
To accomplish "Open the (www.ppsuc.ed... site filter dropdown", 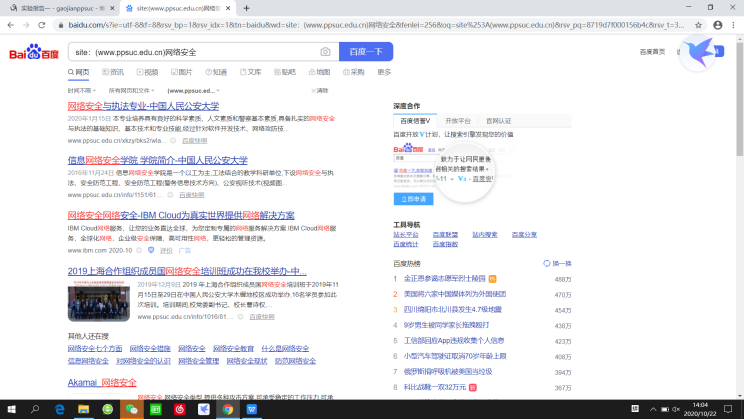I will tap(193, 90).
